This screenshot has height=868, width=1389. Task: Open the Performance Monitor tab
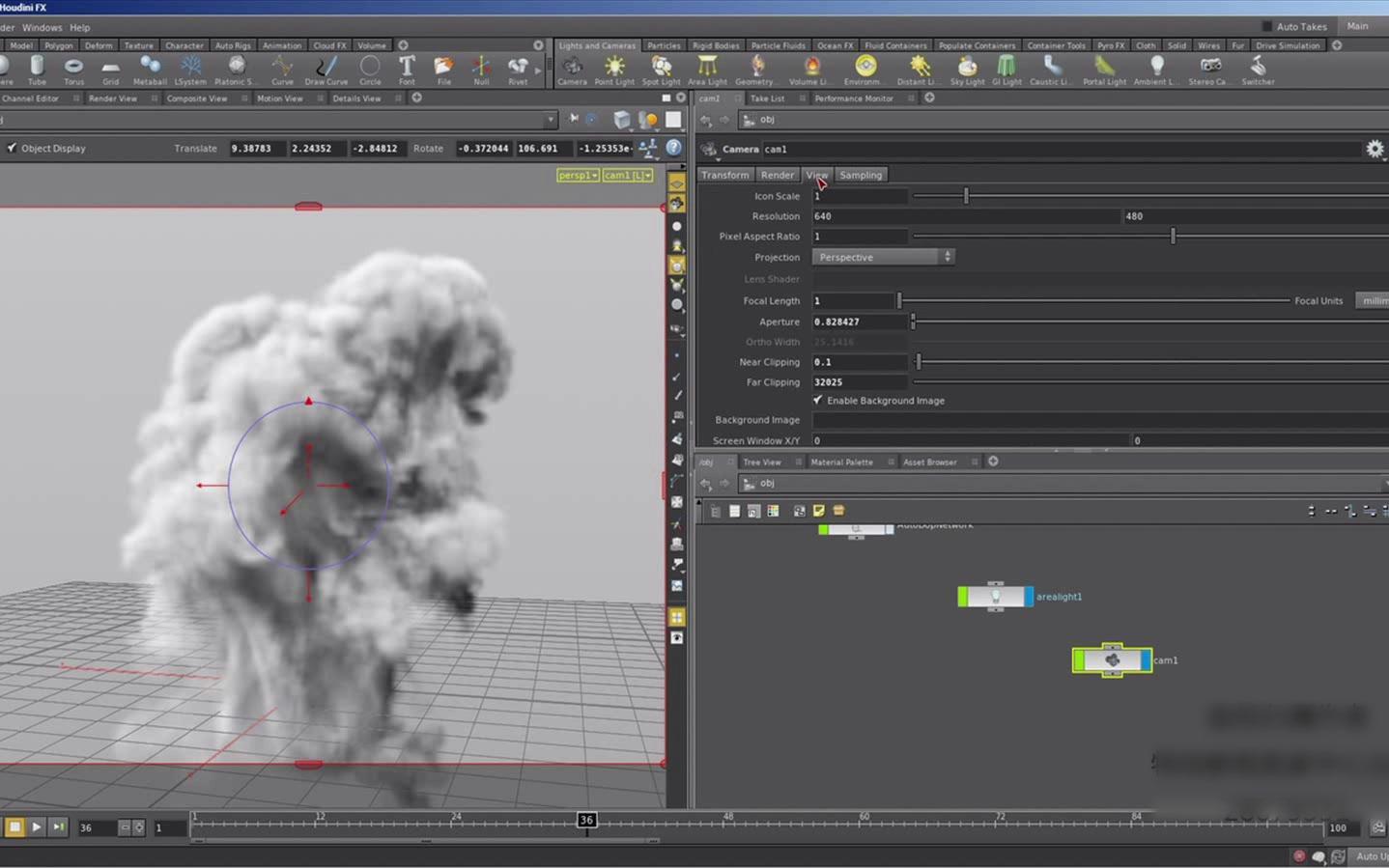click(854, 98)
